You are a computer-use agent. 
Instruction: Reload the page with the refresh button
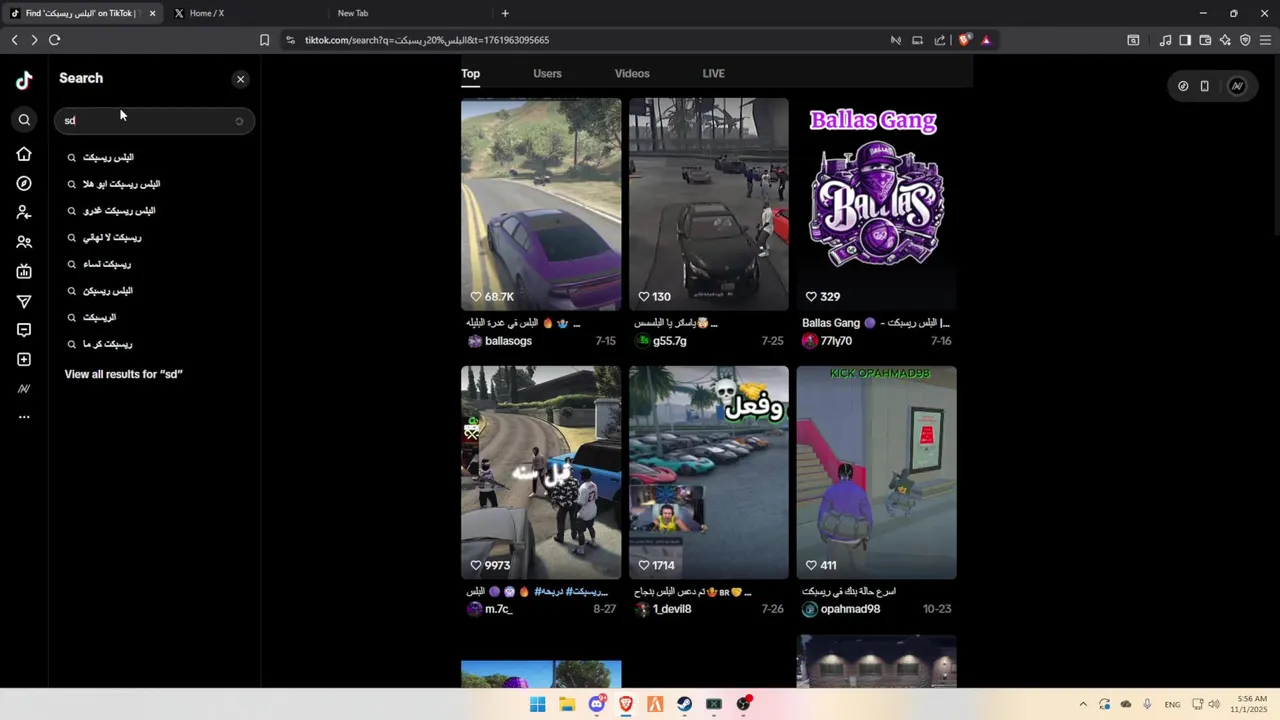[55, 40]
